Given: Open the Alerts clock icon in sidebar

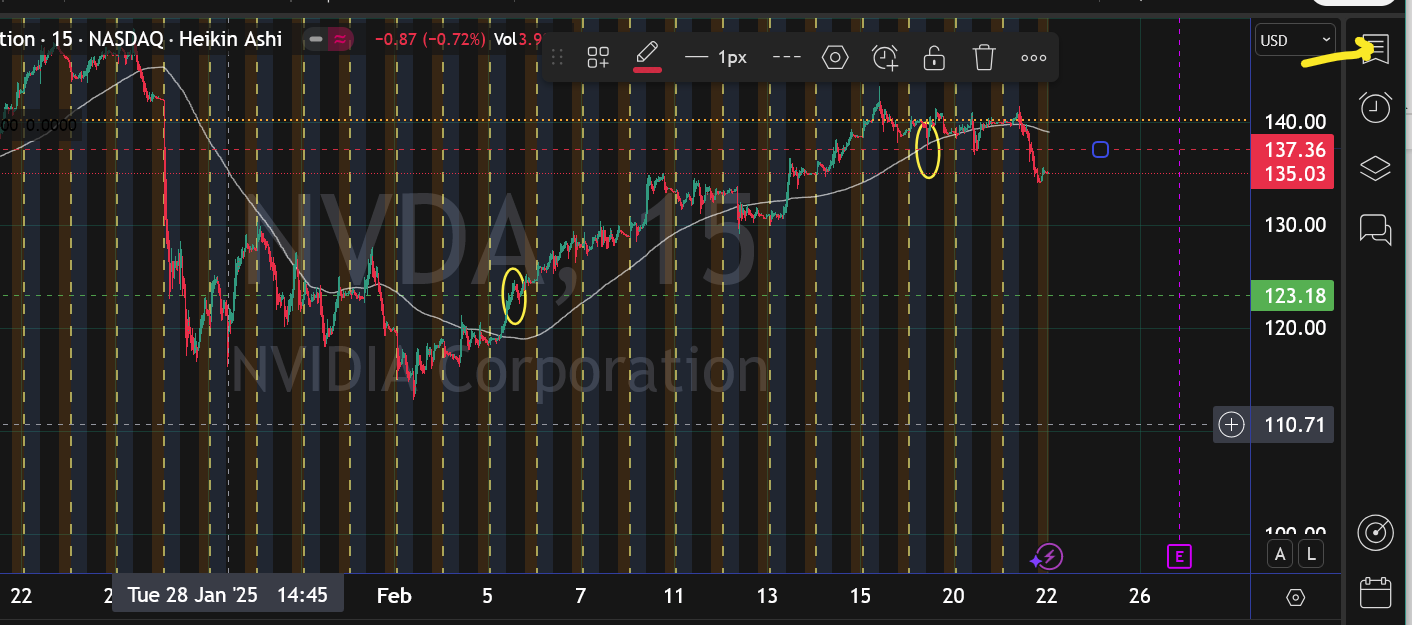Looking at the screenshot, I should (1376, 107).
